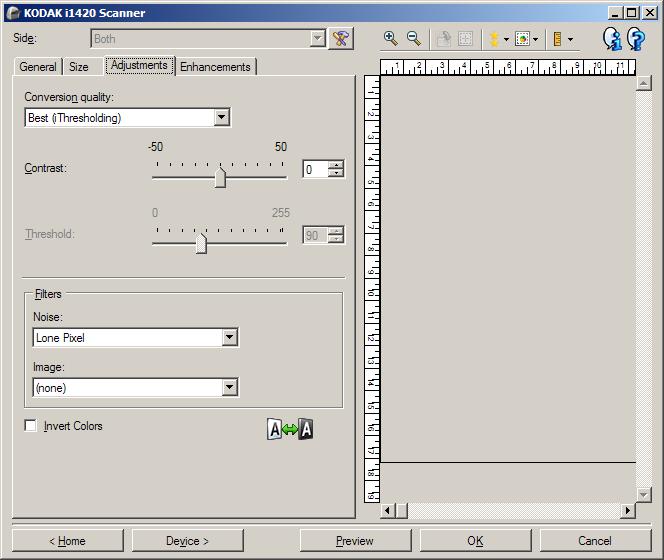Decrease Contrast with spinner down arrow
The height and width of the screenshot is (560, 664).
pyautogui.click(x=336, y=173)
